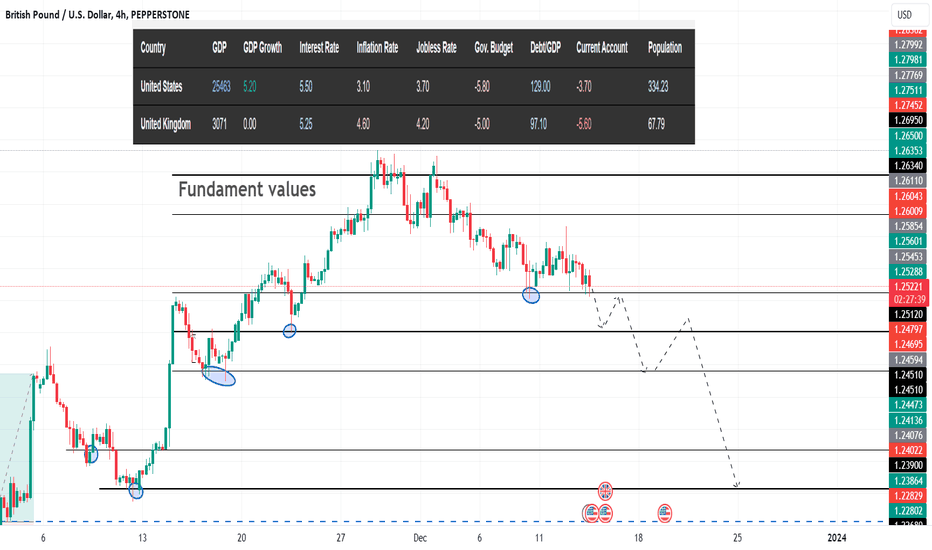The image size is (932, 550).
Task: Click the GDP growth value 5.20
Action: point(250,86)
